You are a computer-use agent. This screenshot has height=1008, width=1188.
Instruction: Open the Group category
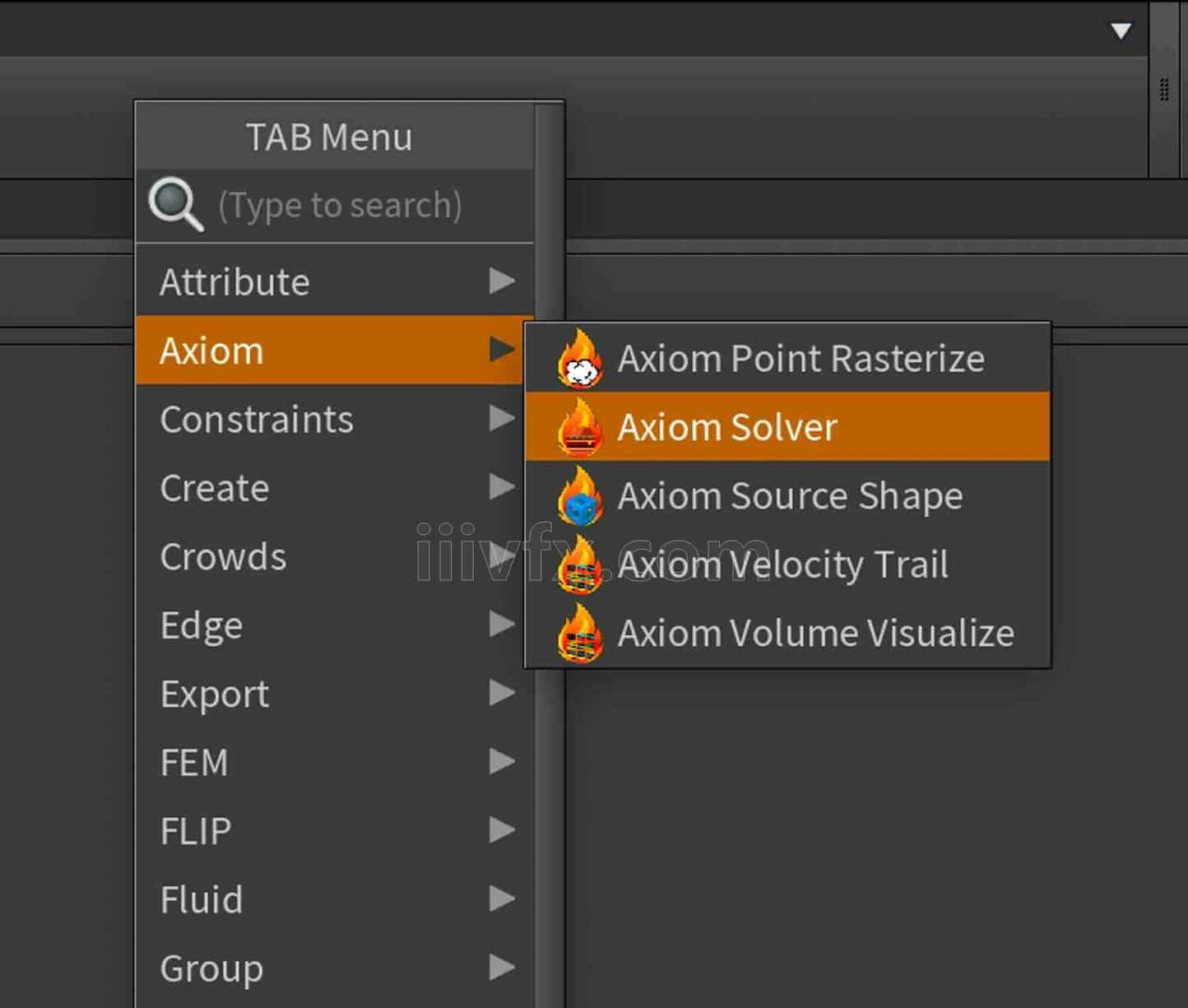pyautogui.click(x=335, y=968)
